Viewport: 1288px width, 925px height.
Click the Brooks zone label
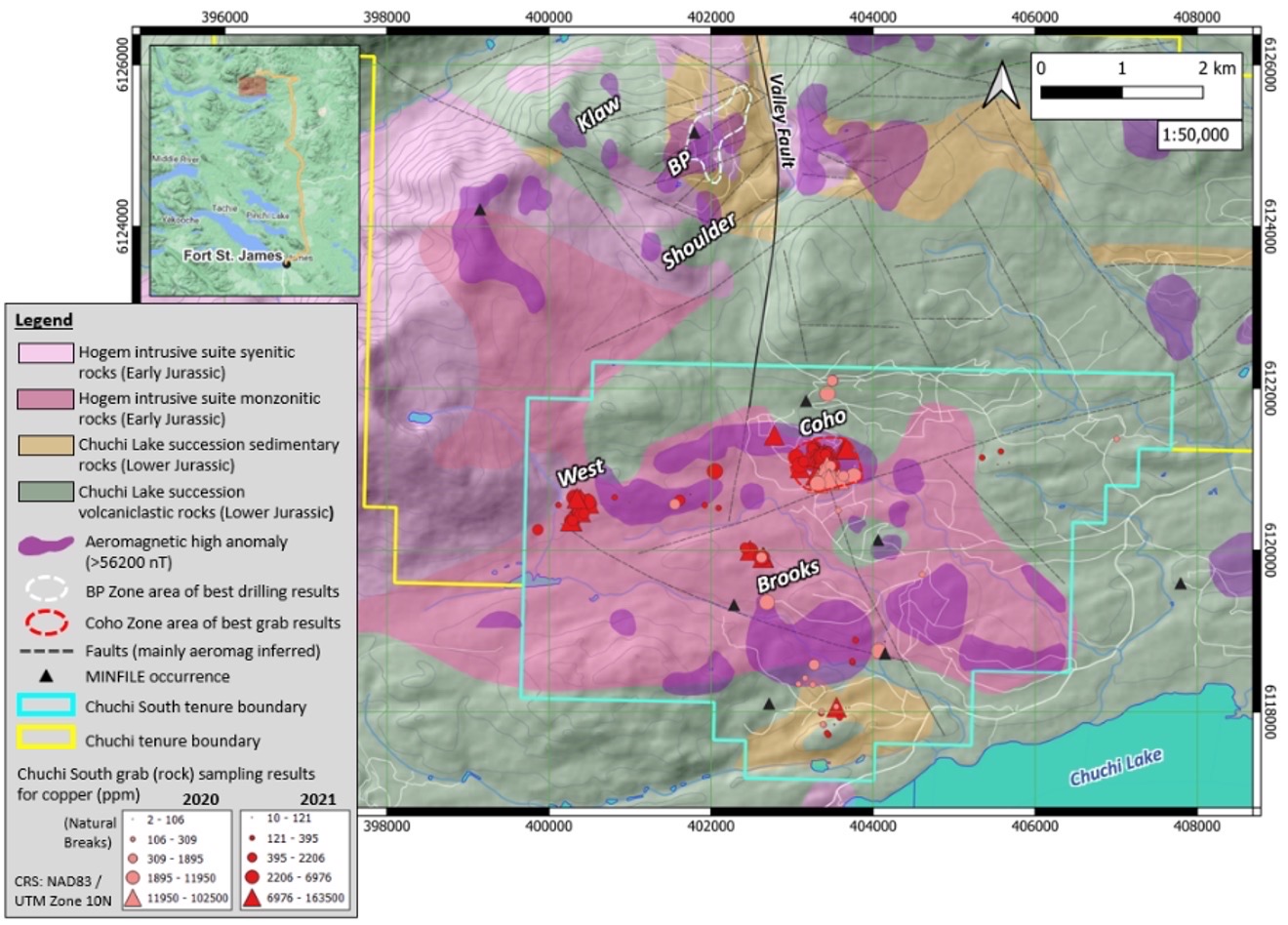click(787, 577)
